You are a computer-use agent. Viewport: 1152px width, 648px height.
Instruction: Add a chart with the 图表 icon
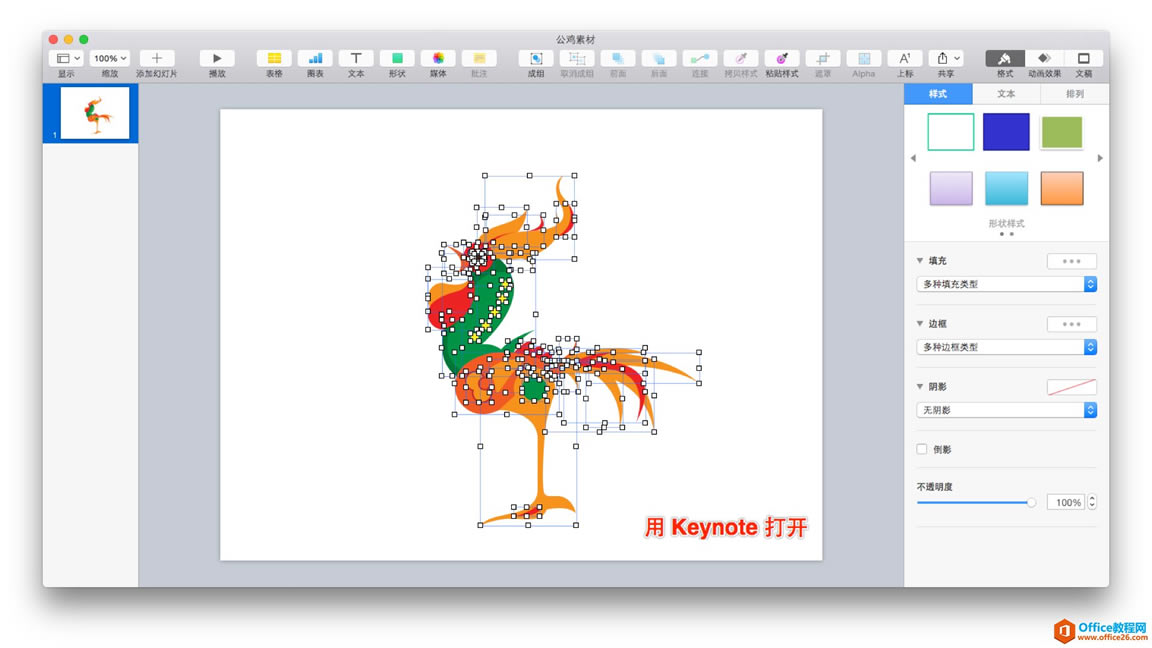(315, 60)
